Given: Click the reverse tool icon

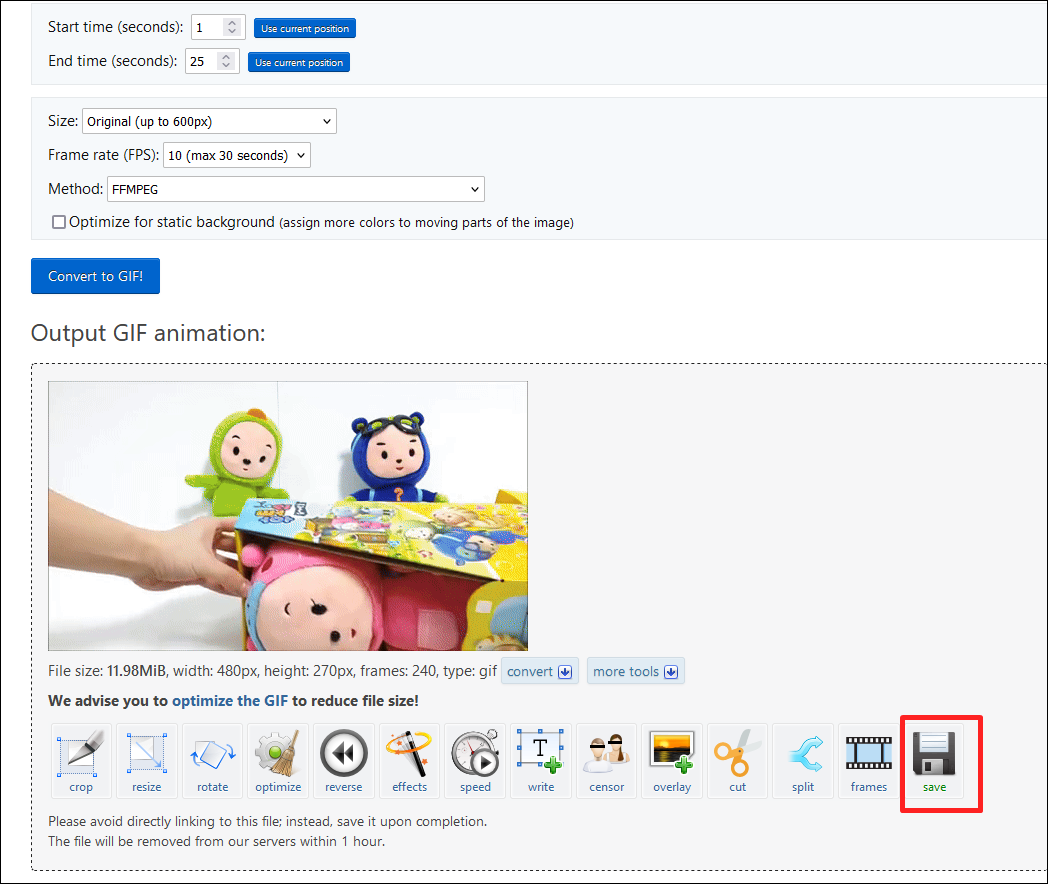Looking at the screenshot, I should click(x=344, y=760).
